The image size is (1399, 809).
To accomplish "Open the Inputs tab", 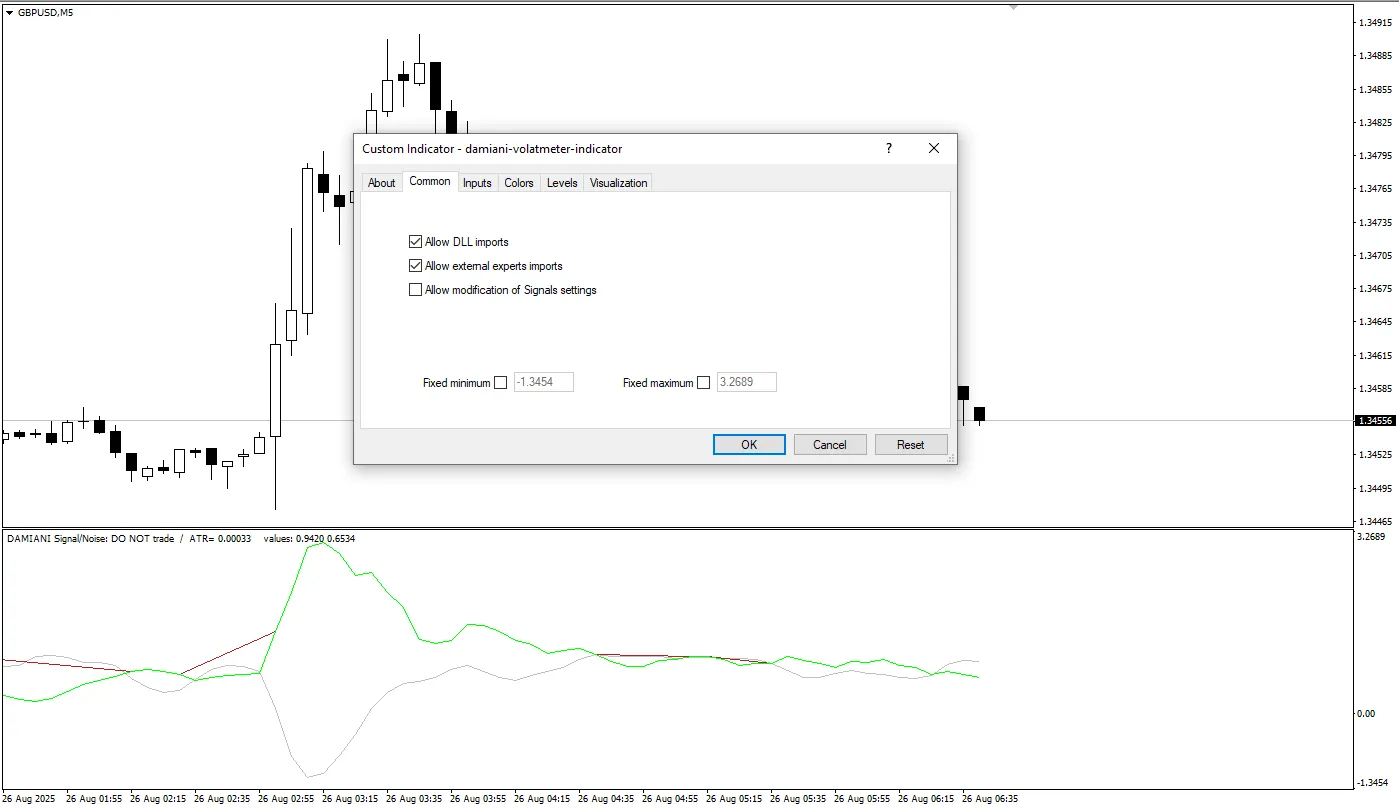I will 477,183.
